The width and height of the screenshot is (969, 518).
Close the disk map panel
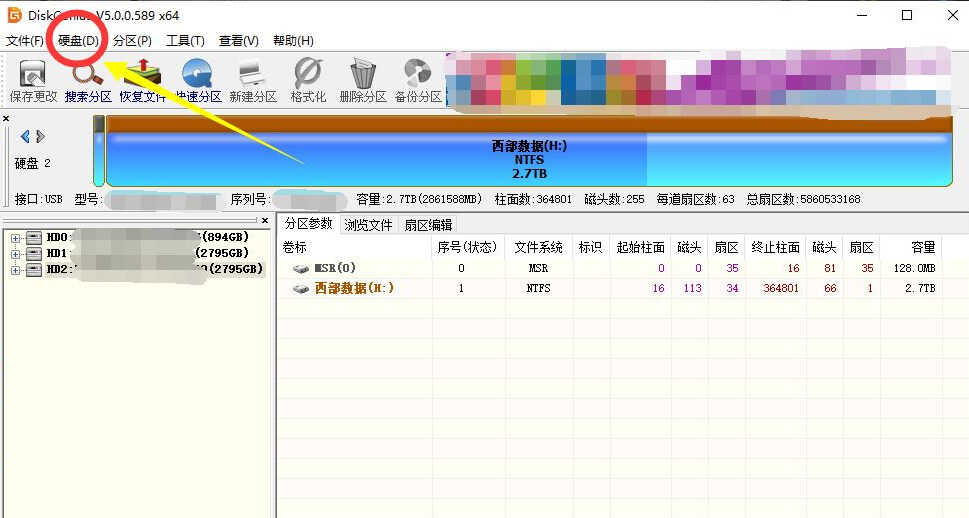click(x=6, y=118)
